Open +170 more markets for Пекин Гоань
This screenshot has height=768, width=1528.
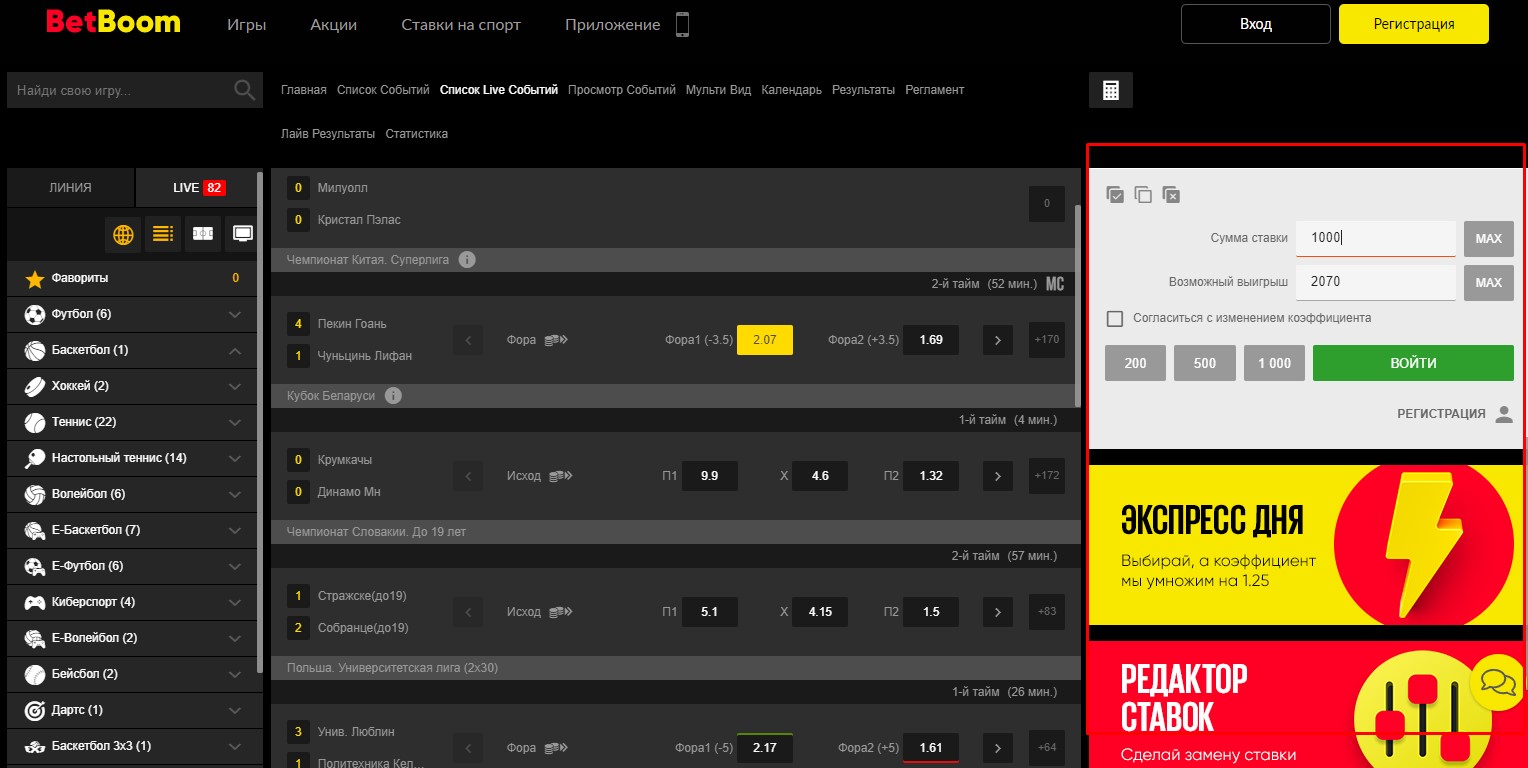(x=1047, y=340)
